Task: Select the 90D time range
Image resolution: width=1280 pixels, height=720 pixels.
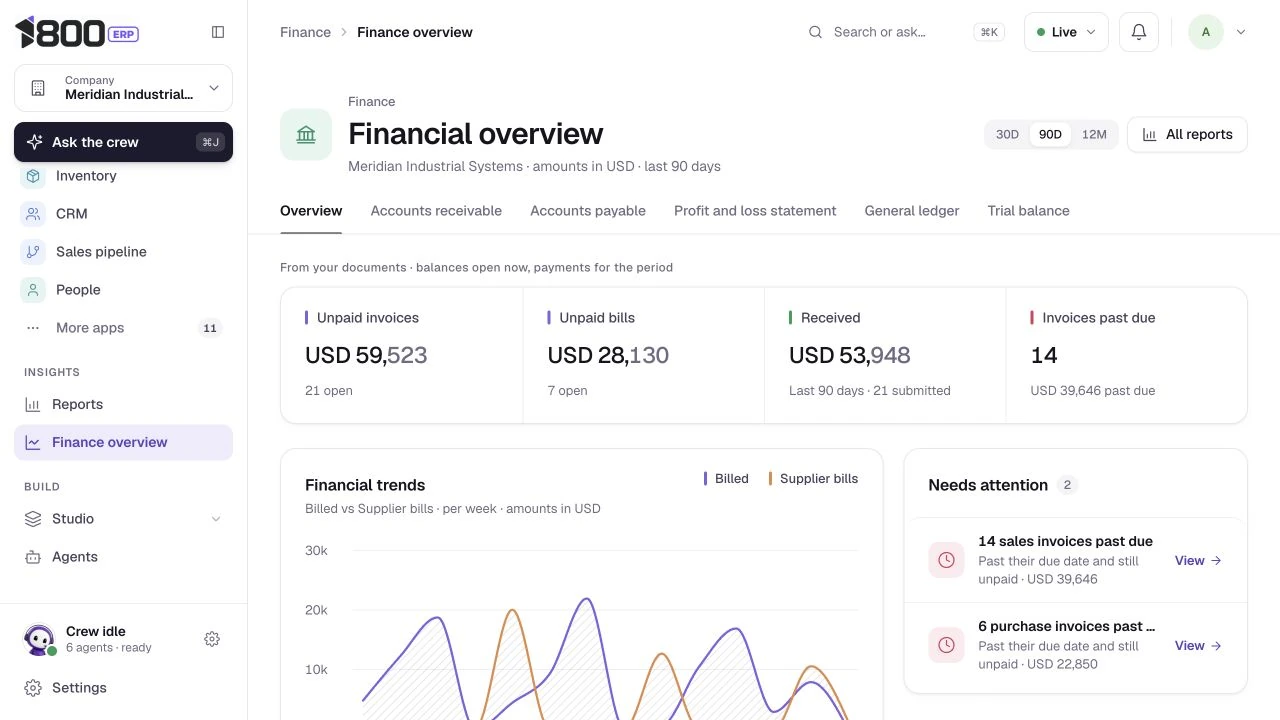Action: pos(1050,135)
